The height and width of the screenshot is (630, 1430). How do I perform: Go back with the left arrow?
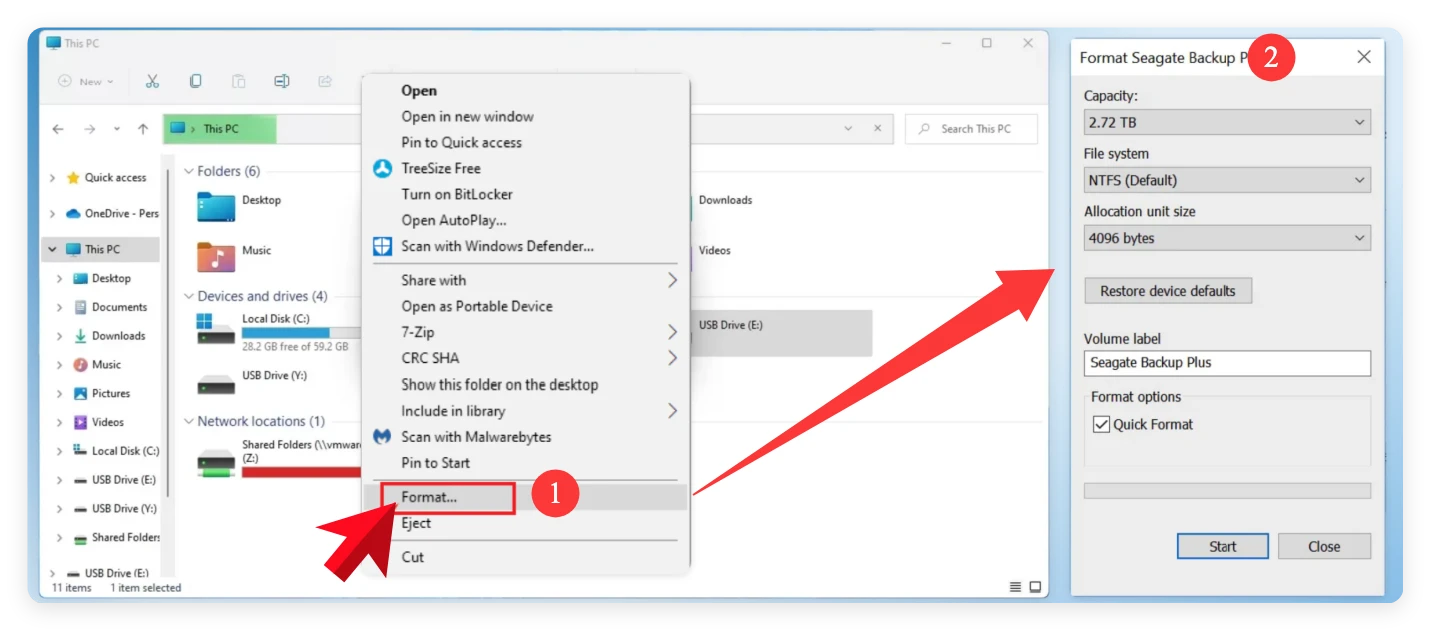[x=58, y=129]
